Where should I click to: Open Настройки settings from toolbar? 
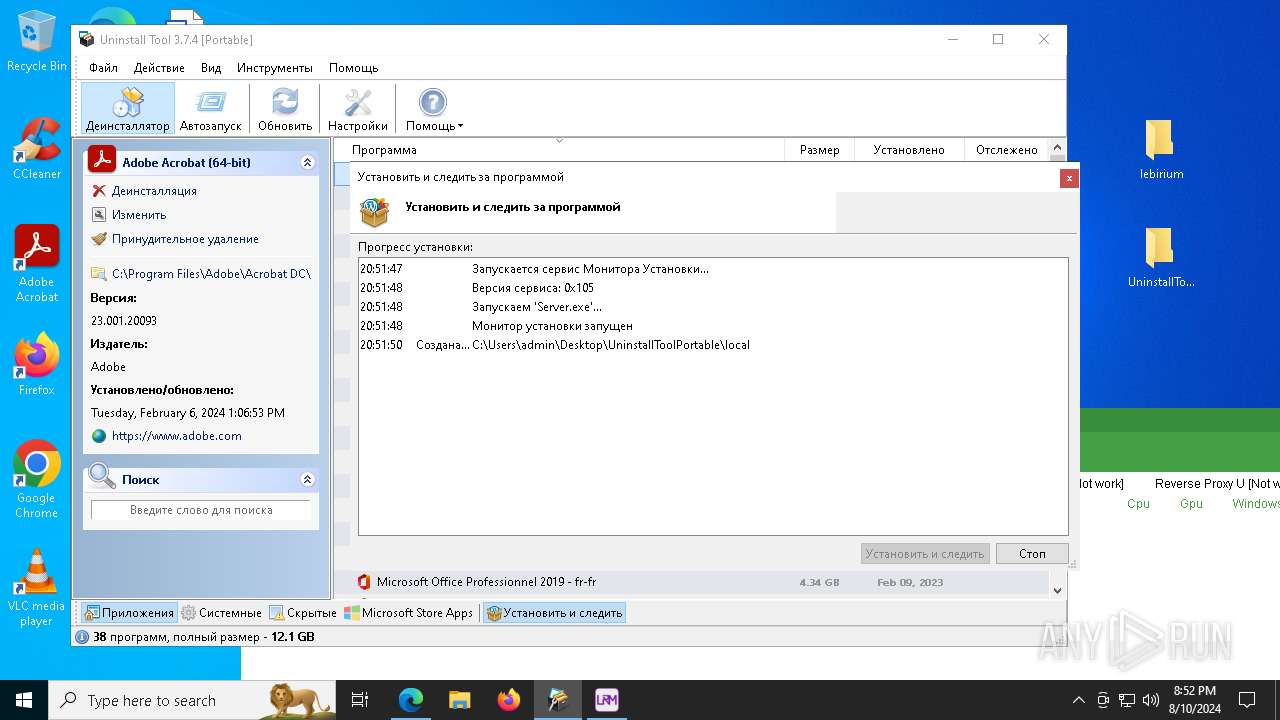[357, 109]
